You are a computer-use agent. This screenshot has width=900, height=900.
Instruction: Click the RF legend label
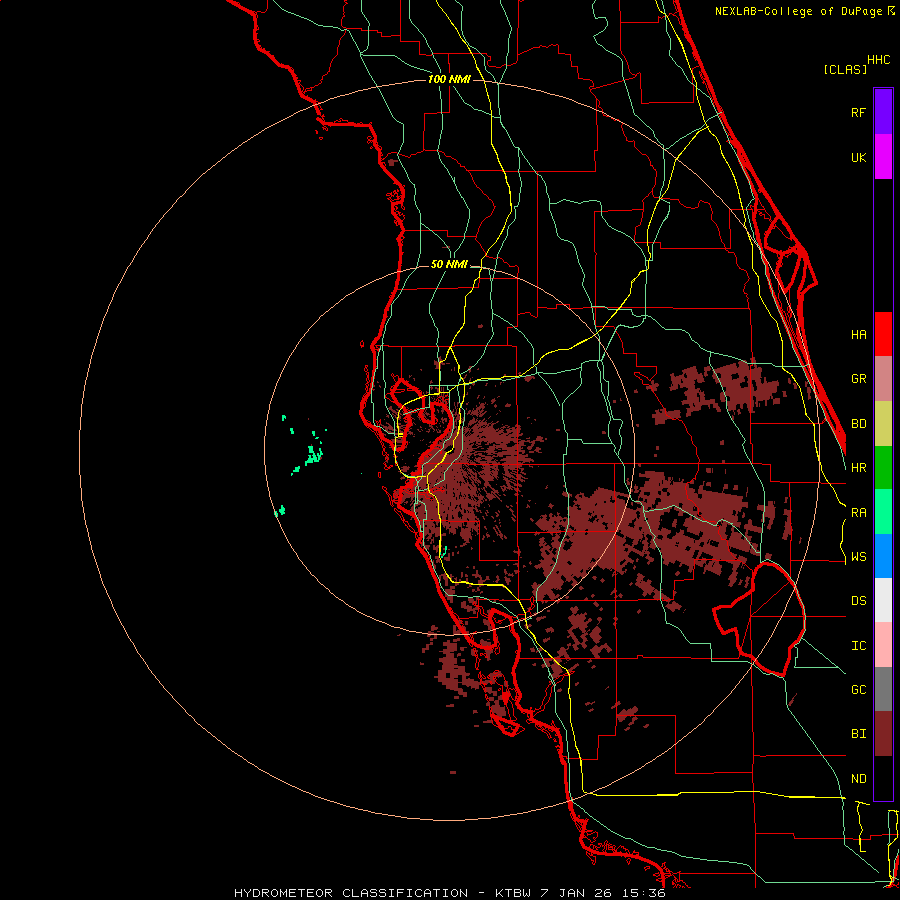coord(858,112)
